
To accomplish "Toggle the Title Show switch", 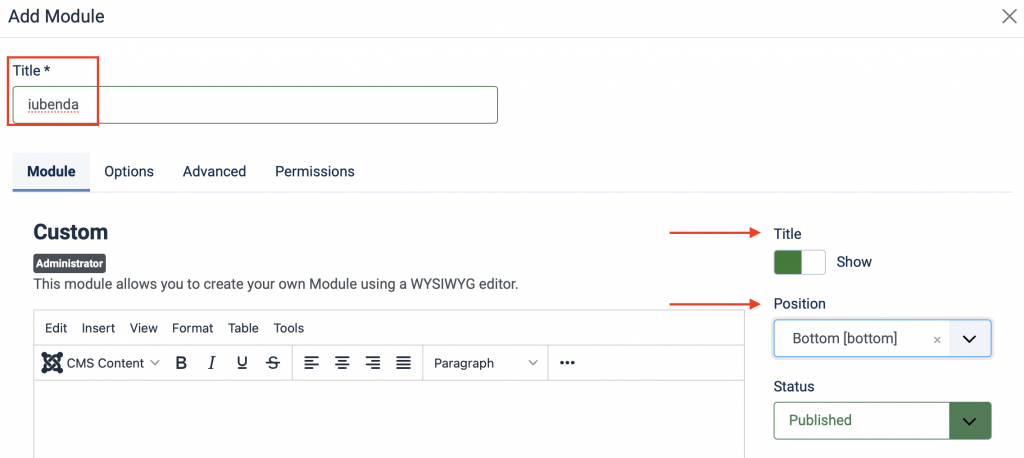I will click(x=799, y=262).
